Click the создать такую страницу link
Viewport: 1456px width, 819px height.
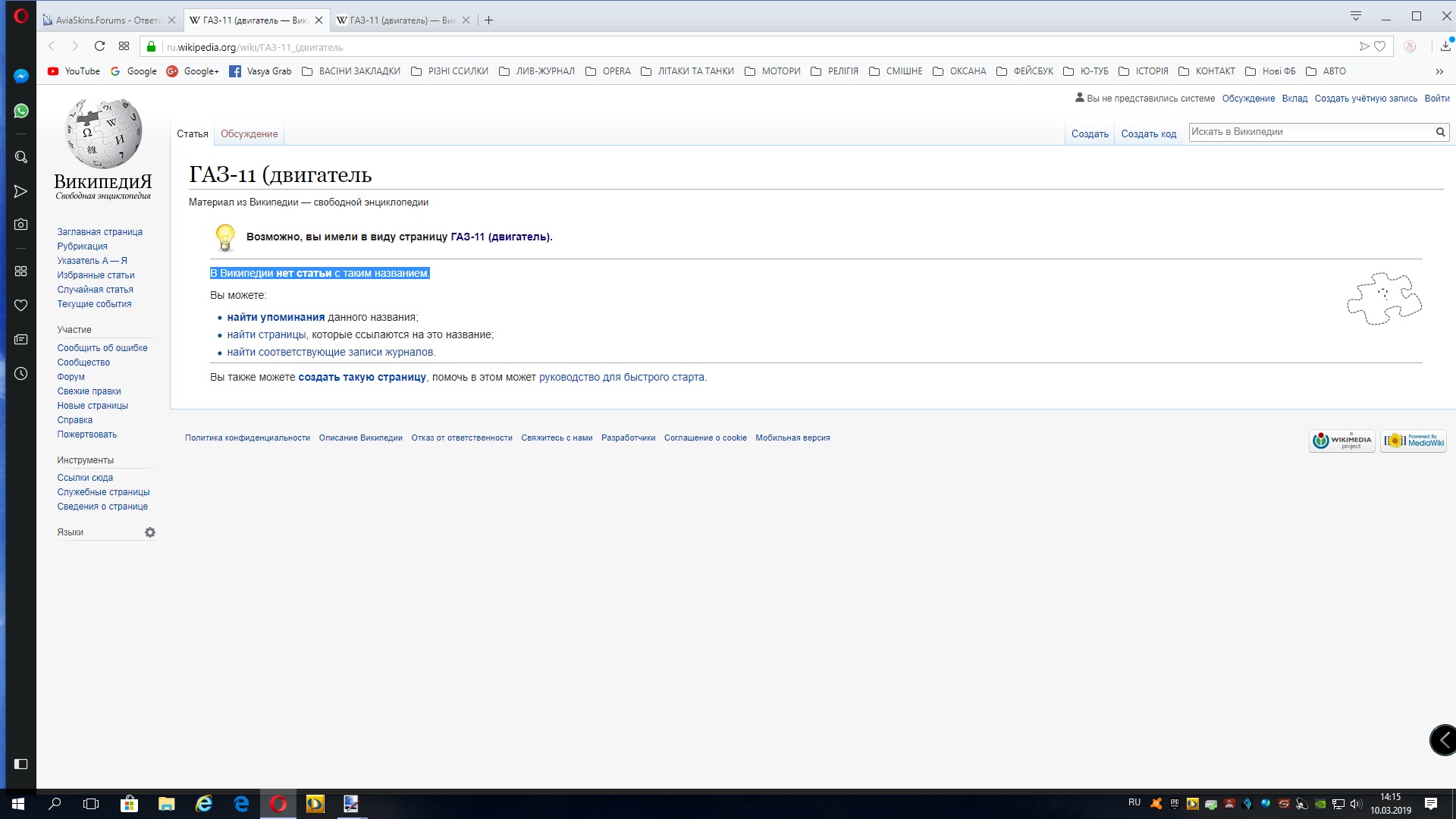pos(362,377)
